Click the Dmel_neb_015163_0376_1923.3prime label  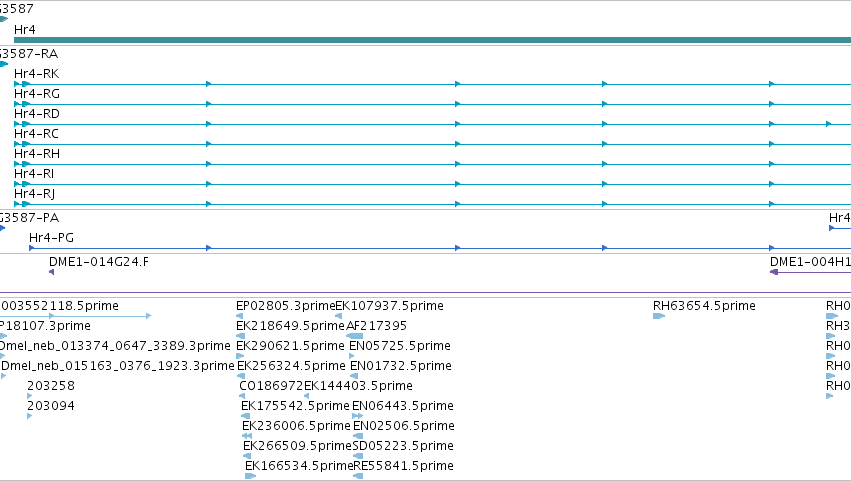pos(118,366)
